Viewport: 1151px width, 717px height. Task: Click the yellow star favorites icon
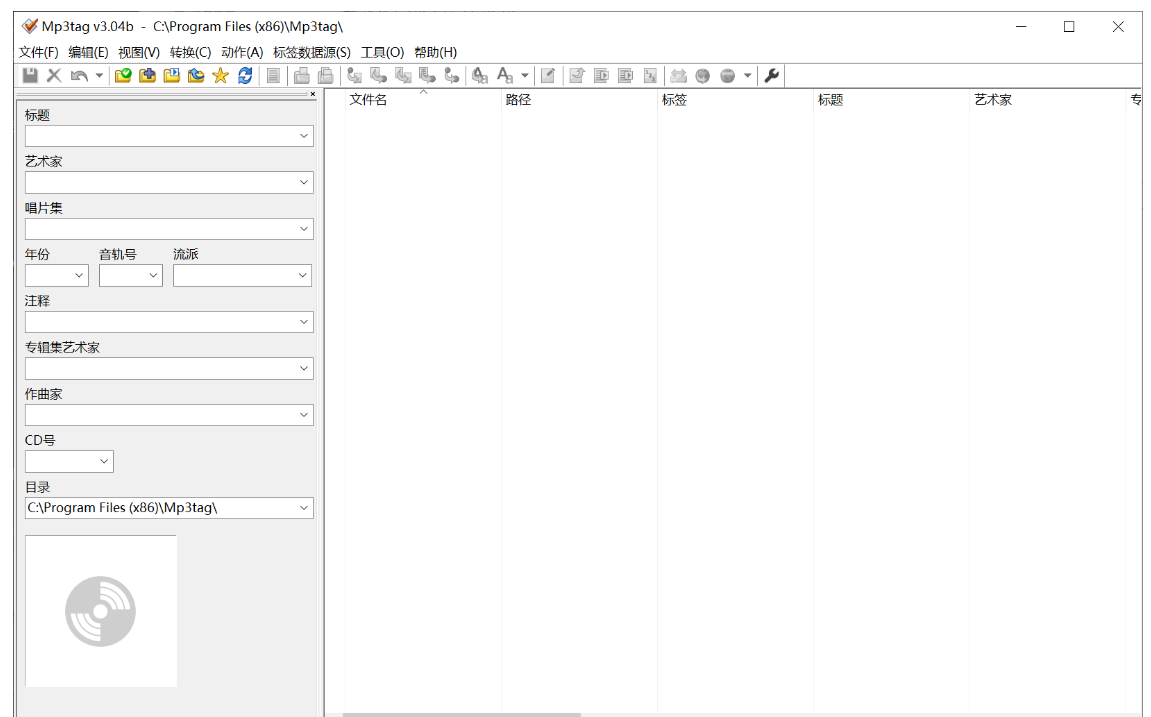[220, 76]
